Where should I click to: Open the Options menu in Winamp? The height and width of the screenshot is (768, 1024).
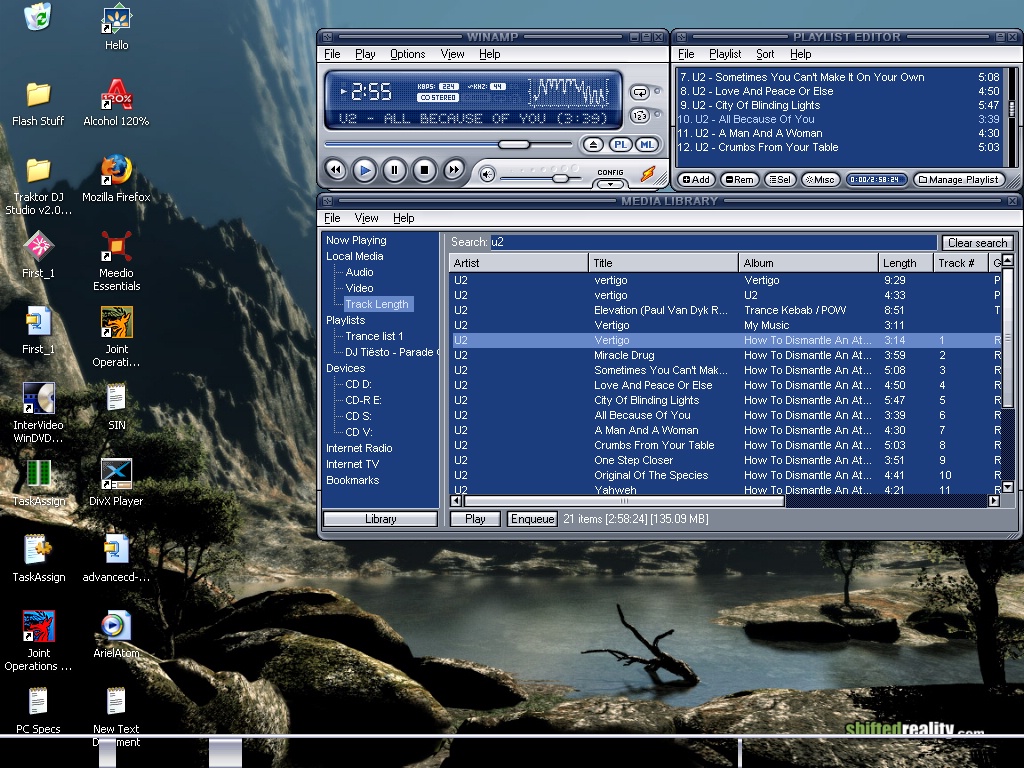point(408,54)
